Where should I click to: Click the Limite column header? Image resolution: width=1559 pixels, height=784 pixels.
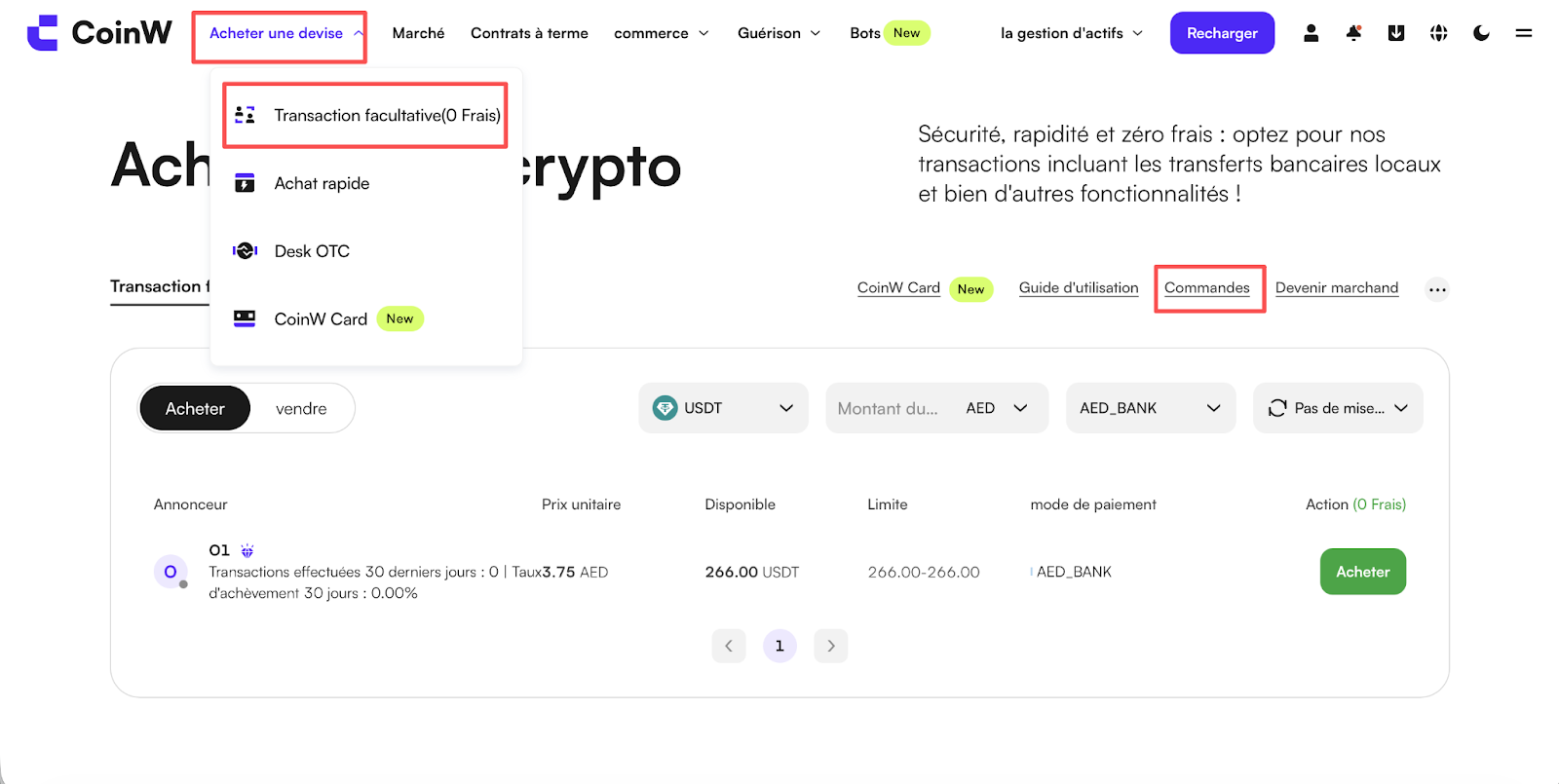coord(888,504)
